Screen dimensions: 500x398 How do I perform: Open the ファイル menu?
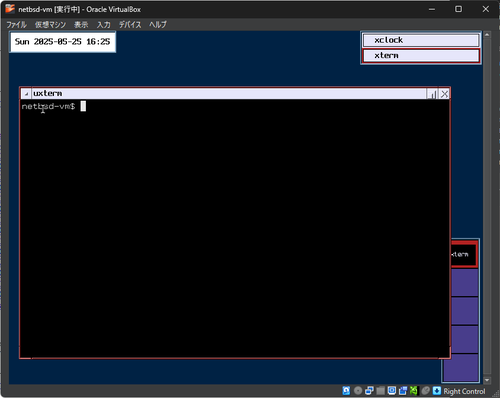(x=16, y=25)
